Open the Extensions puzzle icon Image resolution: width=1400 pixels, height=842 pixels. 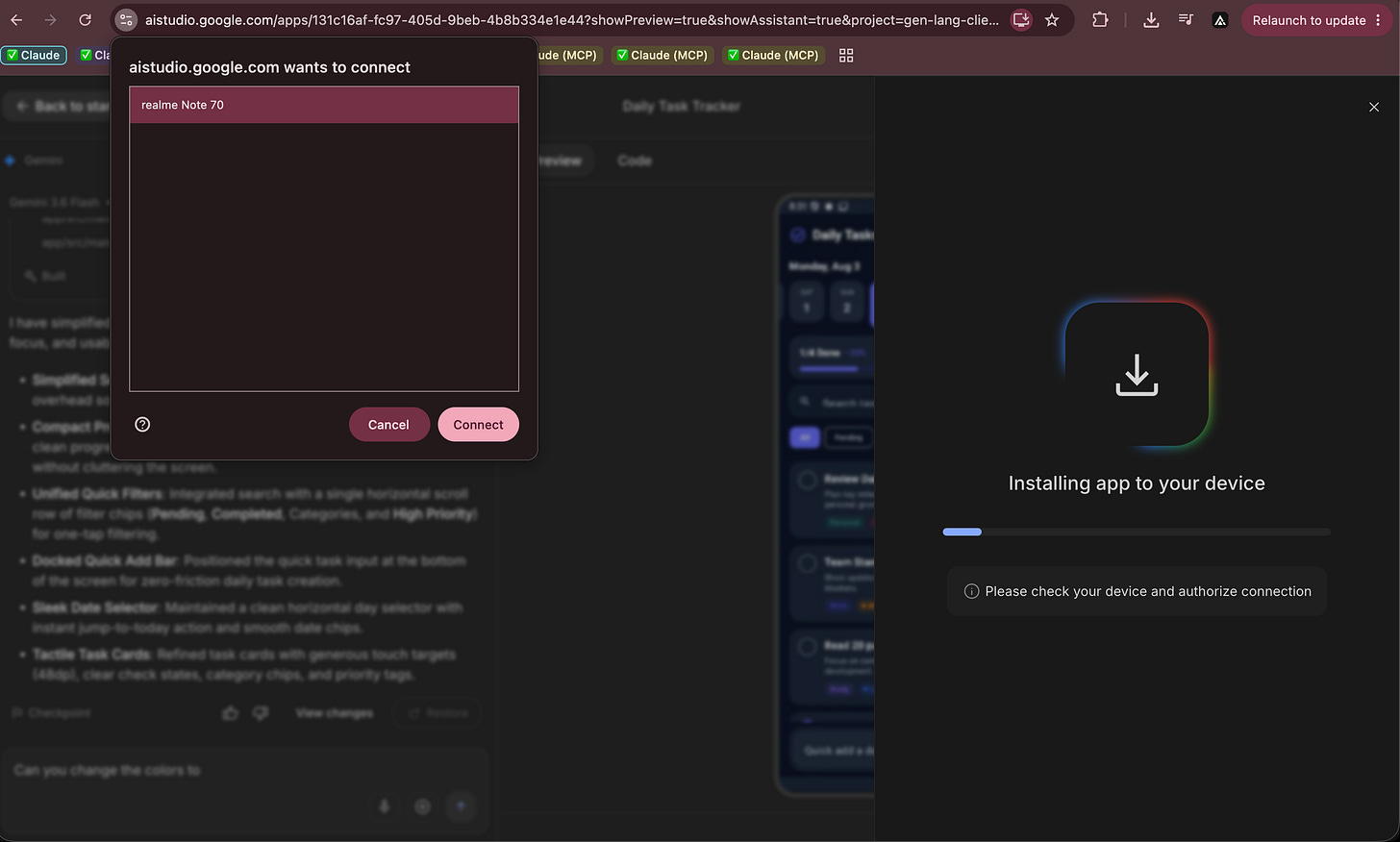click(1100, 20)
